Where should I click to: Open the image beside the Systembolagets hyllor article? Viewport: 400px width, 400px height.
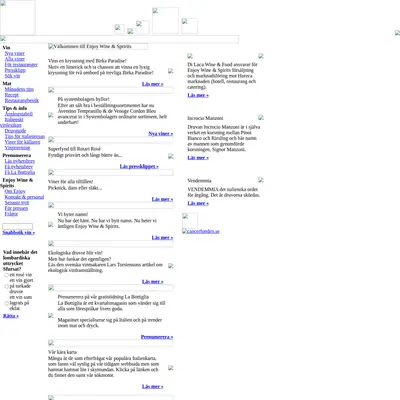[x=51, y=115]
